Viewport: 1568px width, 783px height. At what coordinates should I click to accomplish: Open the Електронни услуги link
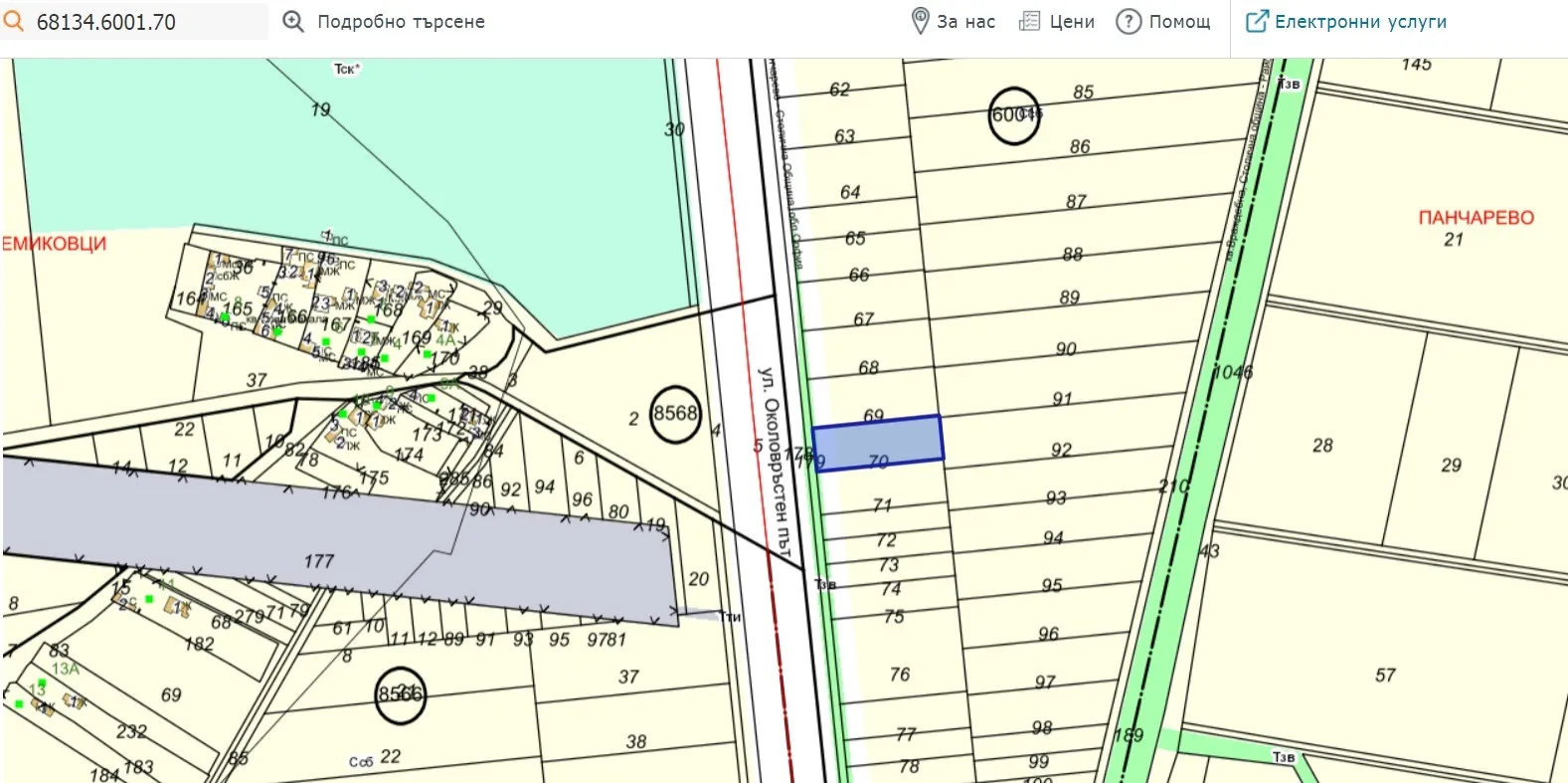[1360, 22]
